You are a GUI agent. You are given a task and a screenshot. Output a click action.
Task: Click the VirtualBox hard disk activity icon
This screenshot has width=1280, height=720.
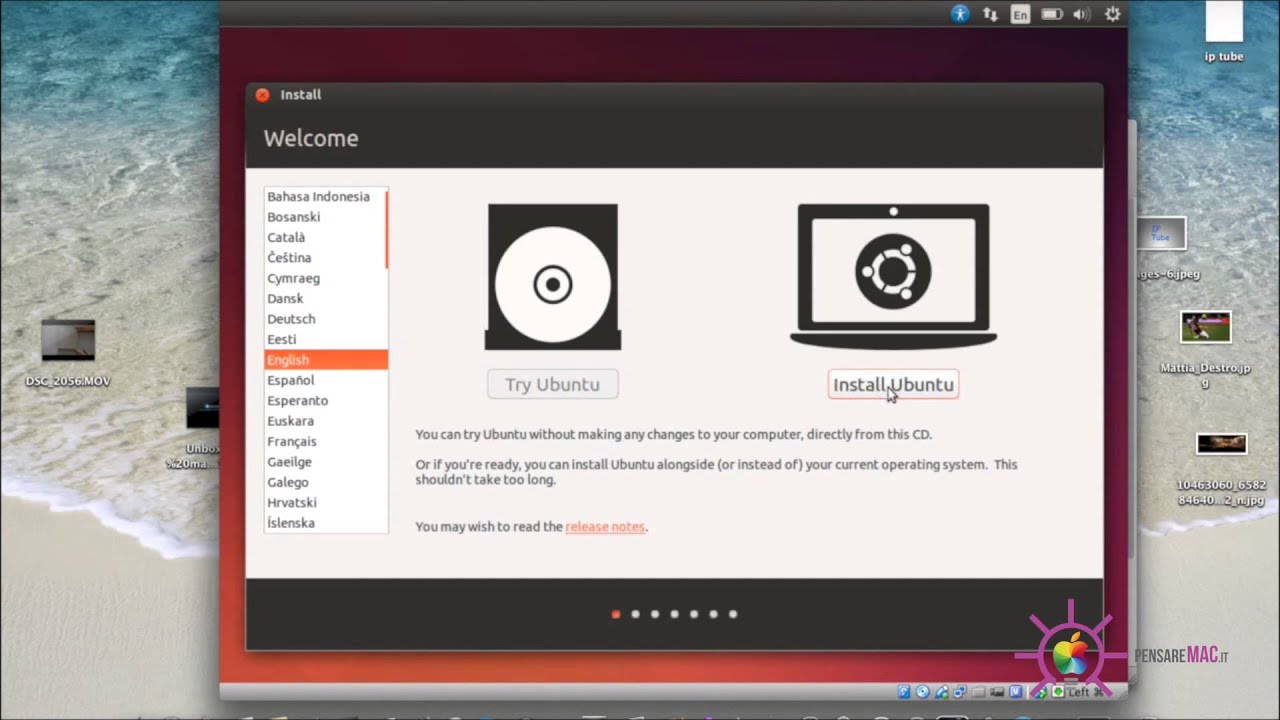coord(904,691)
